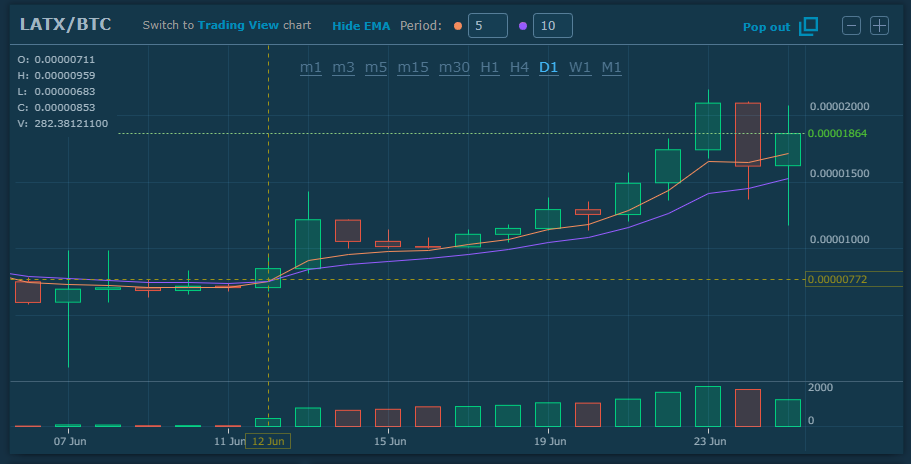Switch to the H1 hourly timeframe
The height and width of the screenshot is (464, 911).
(x=490, y=67)
